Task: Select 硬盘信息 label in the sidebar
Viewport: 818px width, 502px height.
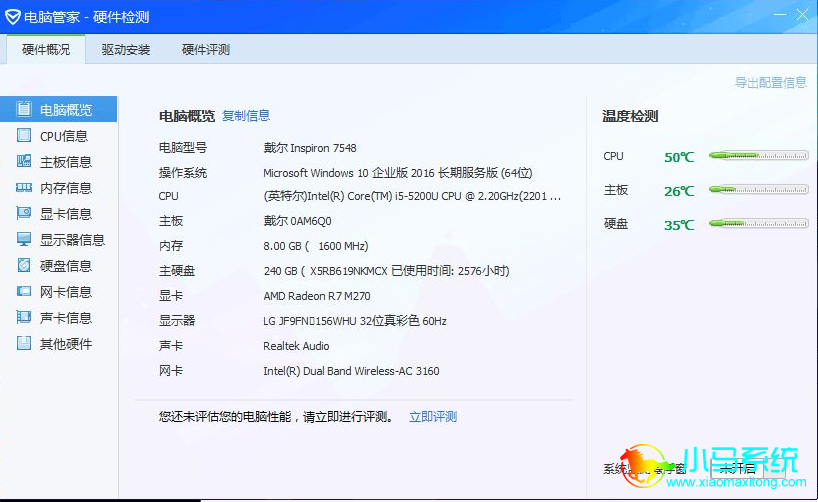Action: 66,266
